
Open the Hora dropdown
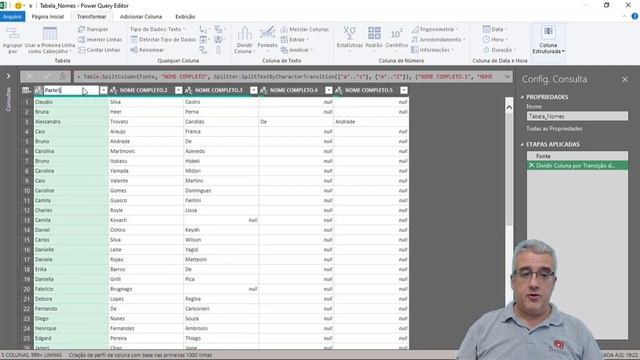[x=495, y=40]
